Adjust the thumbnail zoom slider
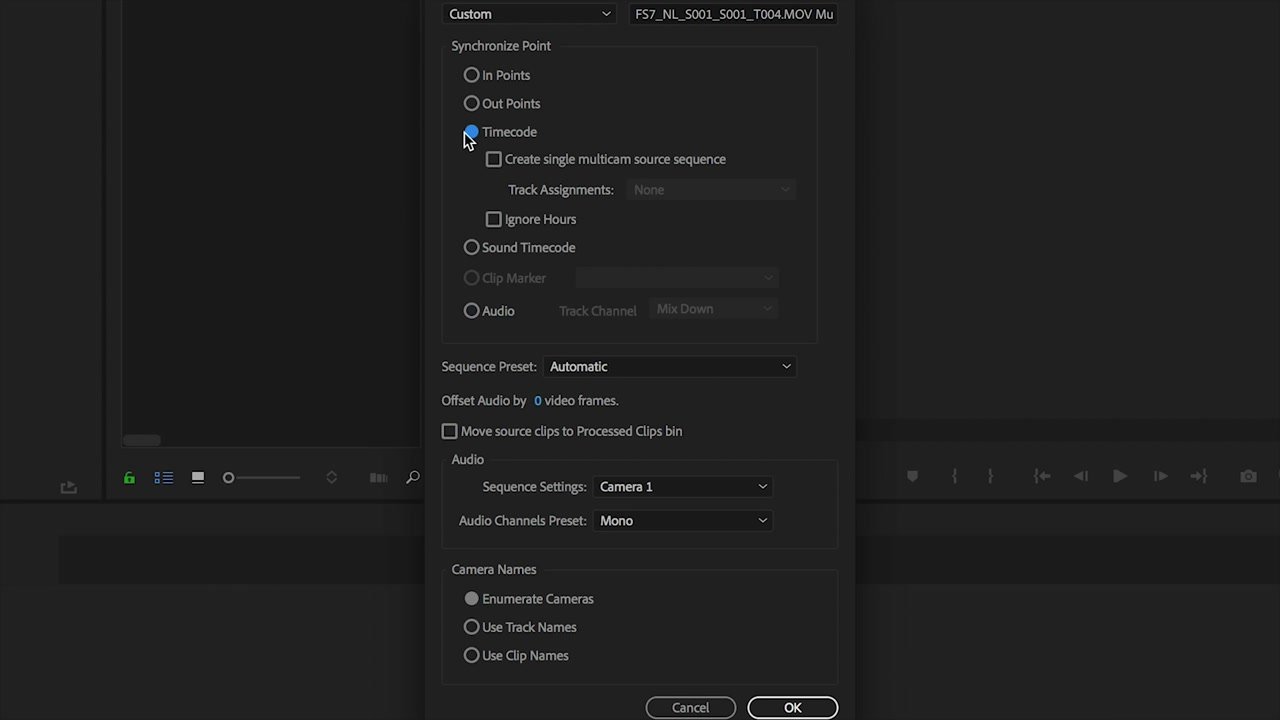 click(x=230, y=478)
